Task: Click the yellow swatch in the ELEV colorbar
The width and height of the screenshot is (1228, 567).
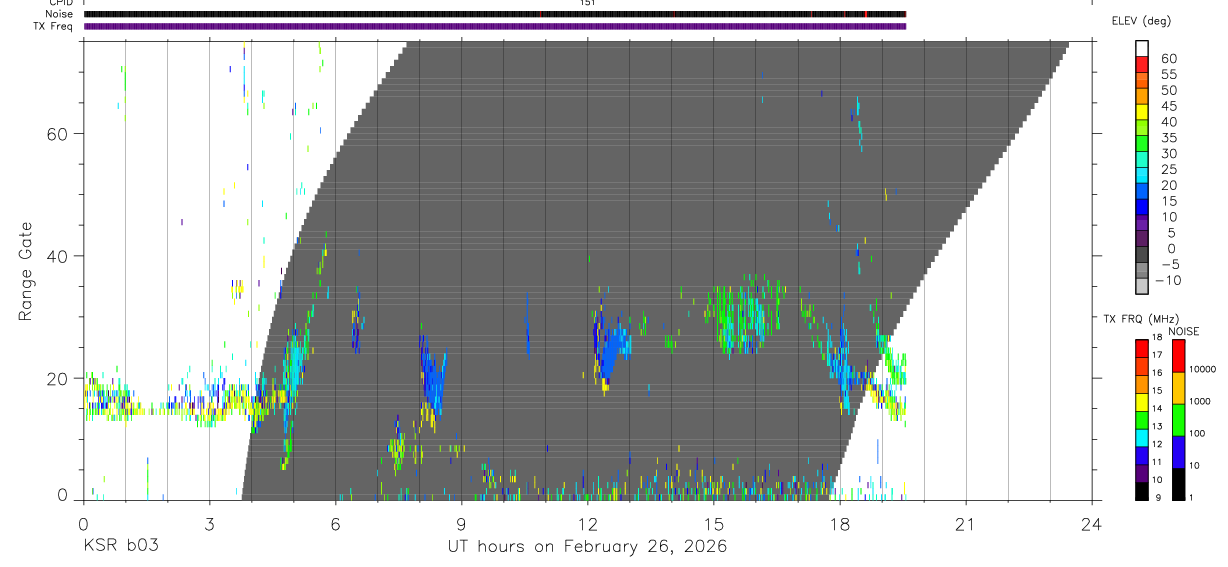Action: (1142, 112)
